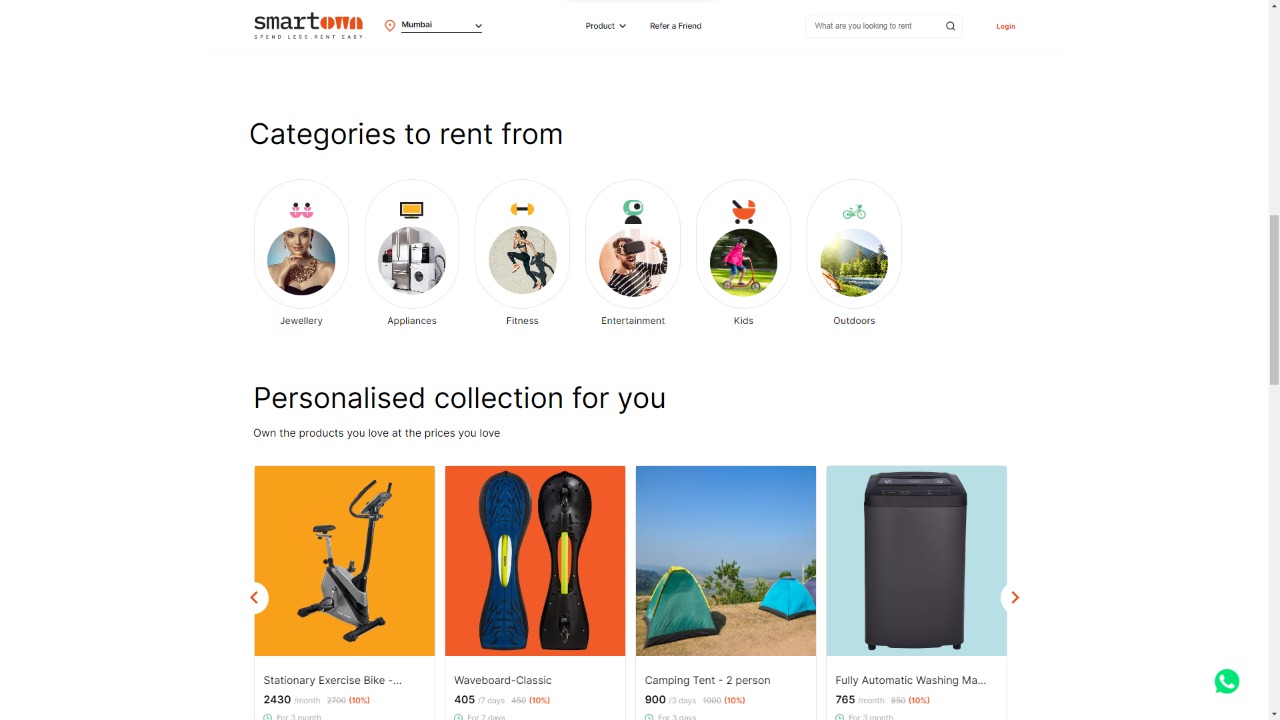This screenshot has height=720, width=1280.
Task: Click the Login link
Action: tap(1006, 26)
